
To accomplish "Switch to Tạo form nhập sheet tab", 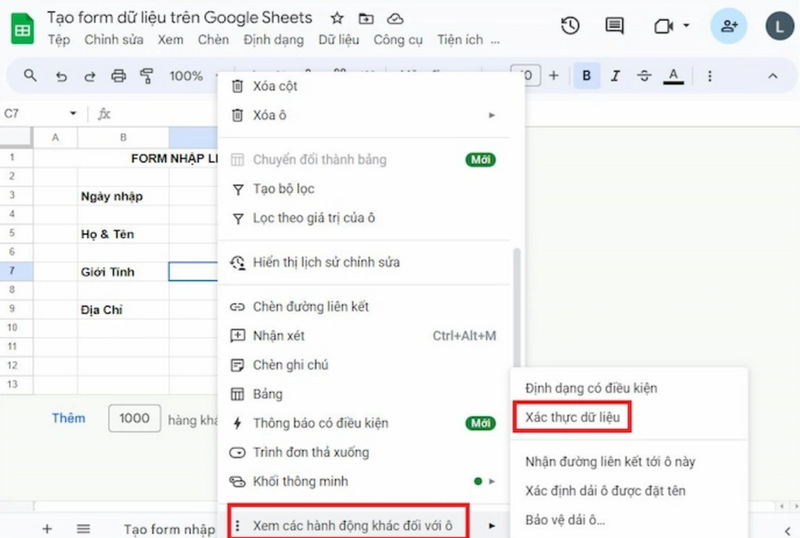I will coord(169,529).
